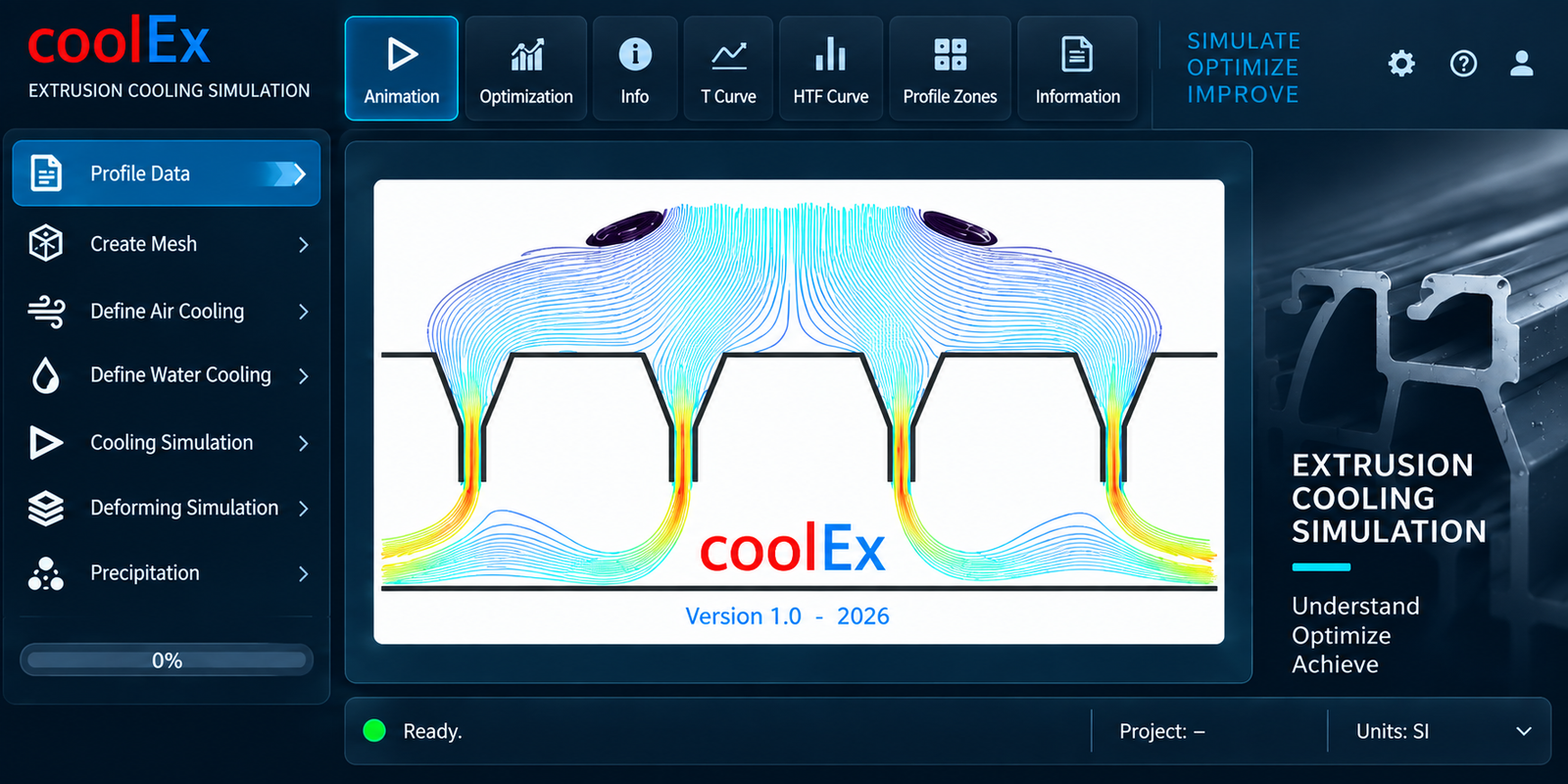
Task: Expand the Precipitation chevron
Action: [x=304, y=574]
